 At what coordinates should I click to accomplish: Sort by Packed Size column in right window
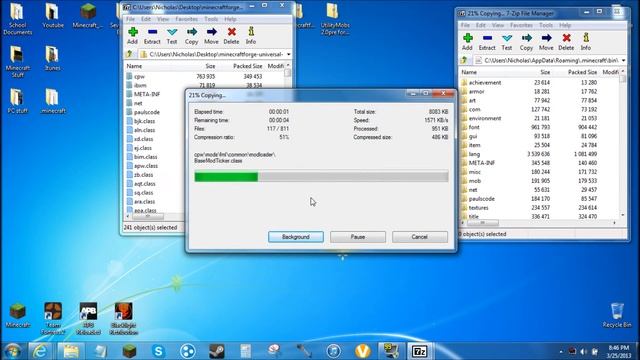tap(582, 72)
